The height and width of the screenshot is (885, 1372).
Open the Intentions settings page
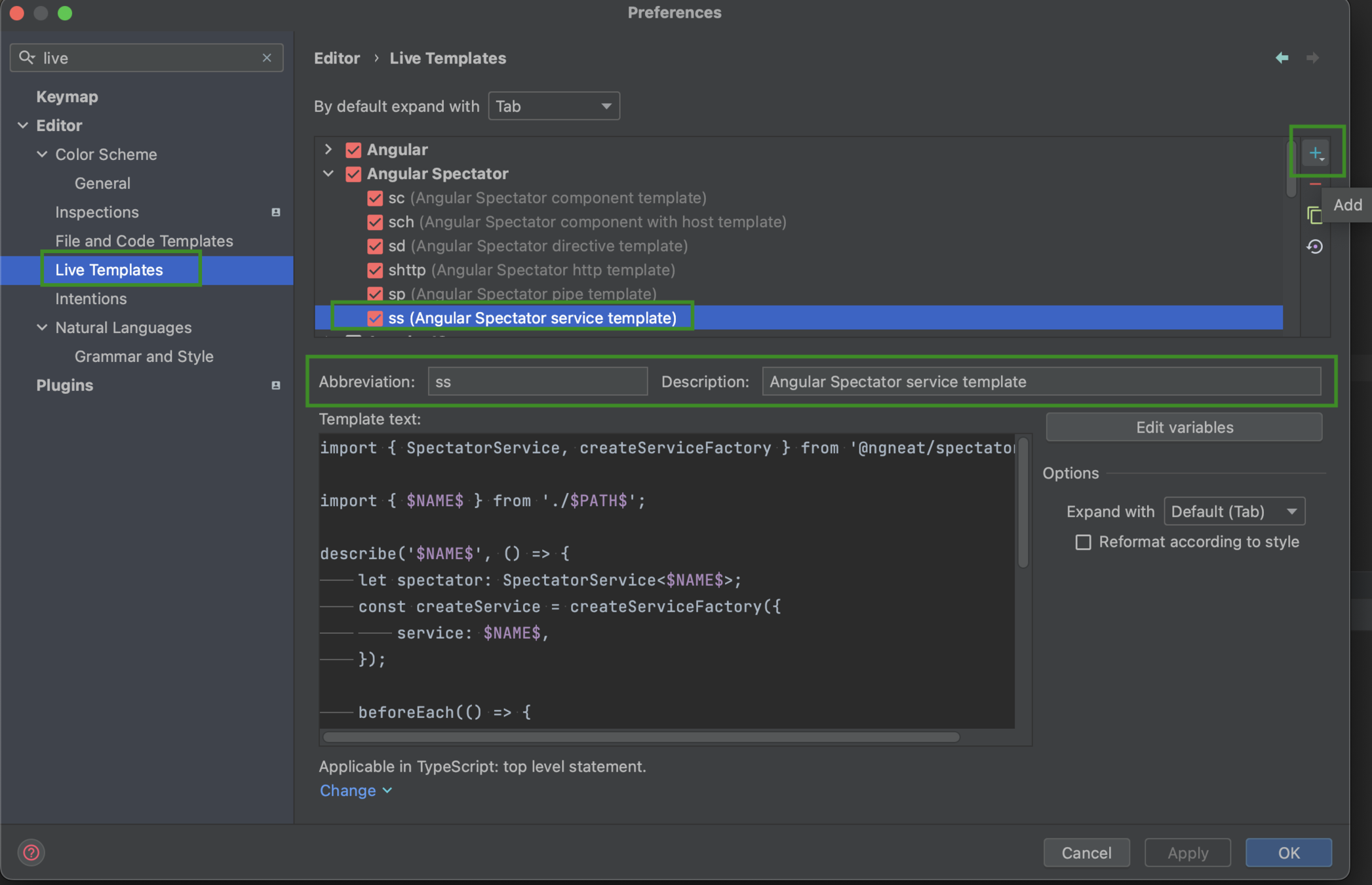coord(91,298)
